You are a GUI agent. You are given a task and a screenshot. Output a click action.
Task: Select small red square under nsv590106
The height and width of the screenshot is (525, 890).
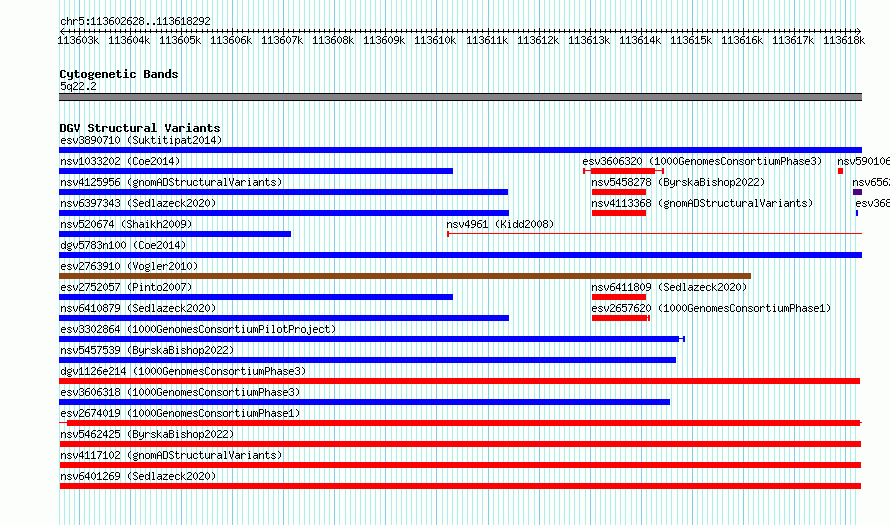click(841, 171)
